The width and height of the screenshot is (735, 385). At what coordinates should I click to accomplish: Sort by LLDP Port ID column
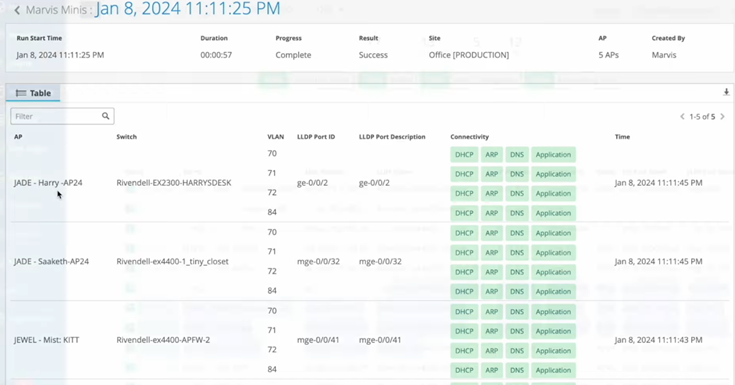click(x=316, y=137)
